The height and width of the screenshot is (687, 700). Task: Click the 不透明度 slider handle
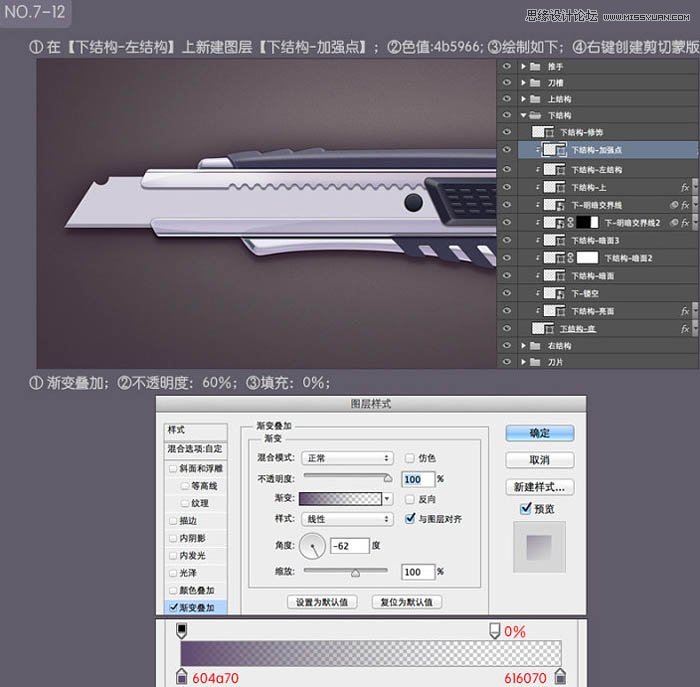click(x=388, y=479)
